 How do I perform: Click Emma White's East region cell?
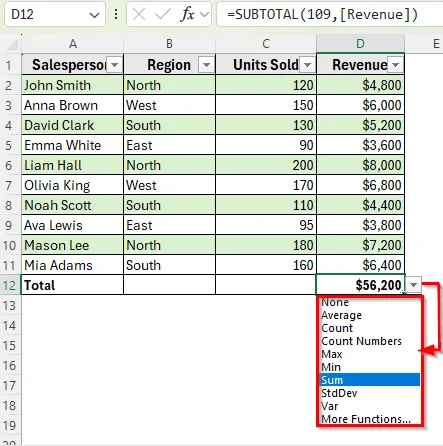[170, 145]
